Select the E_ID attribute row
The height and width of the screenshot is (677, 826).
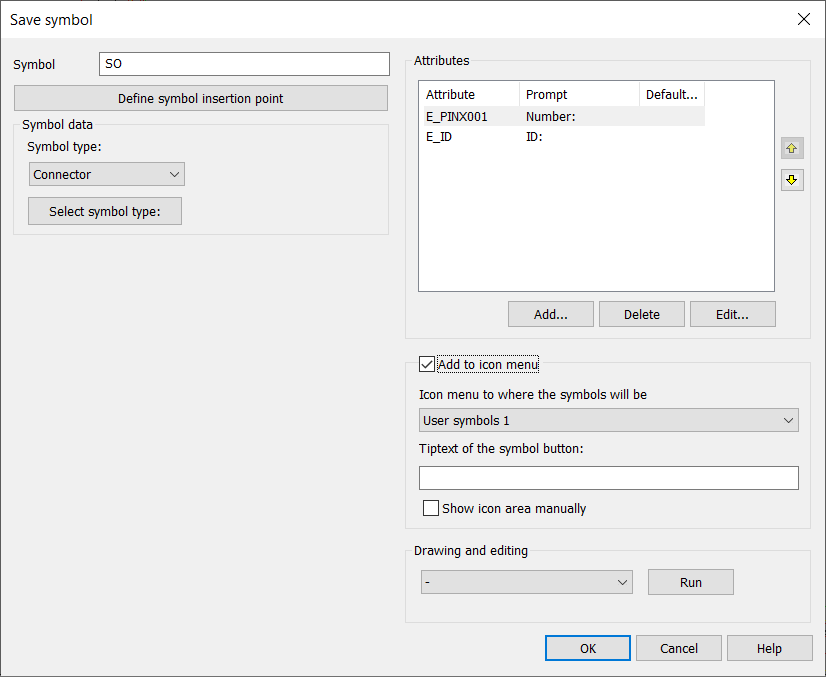440,137
